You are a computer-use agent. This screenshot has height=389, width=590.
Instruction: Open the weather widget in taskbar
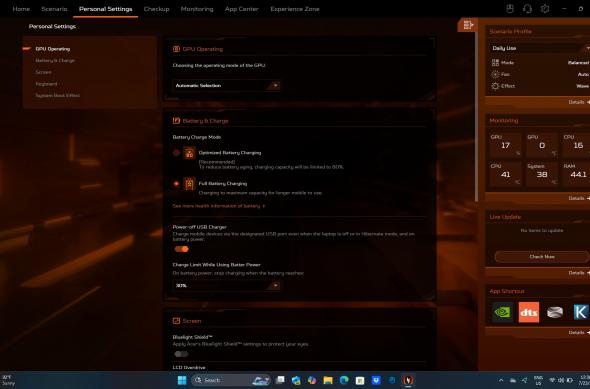point(9,380)
